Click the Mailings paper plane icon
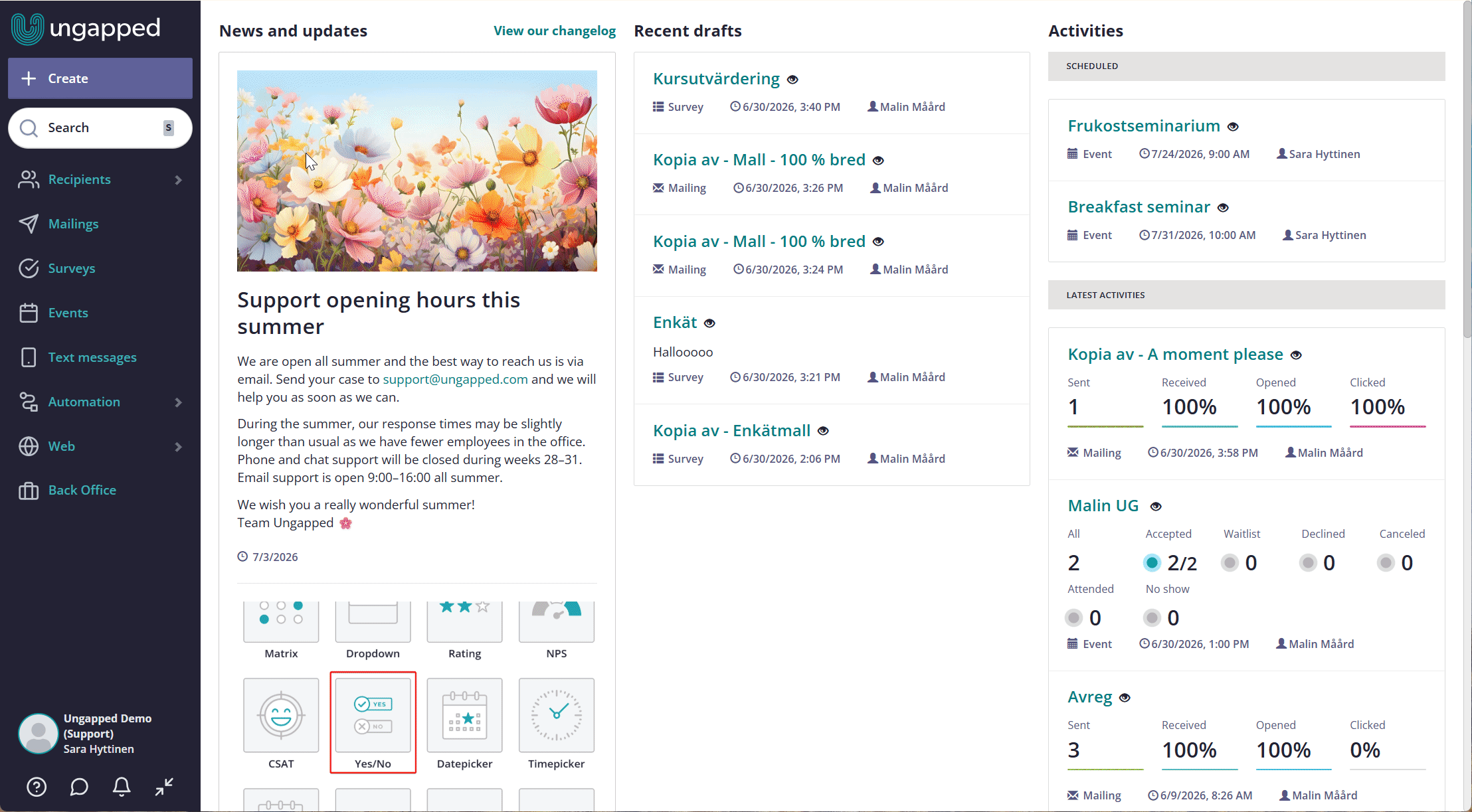The width and height of the screenshot is (1472, 812). click(29, 224)
